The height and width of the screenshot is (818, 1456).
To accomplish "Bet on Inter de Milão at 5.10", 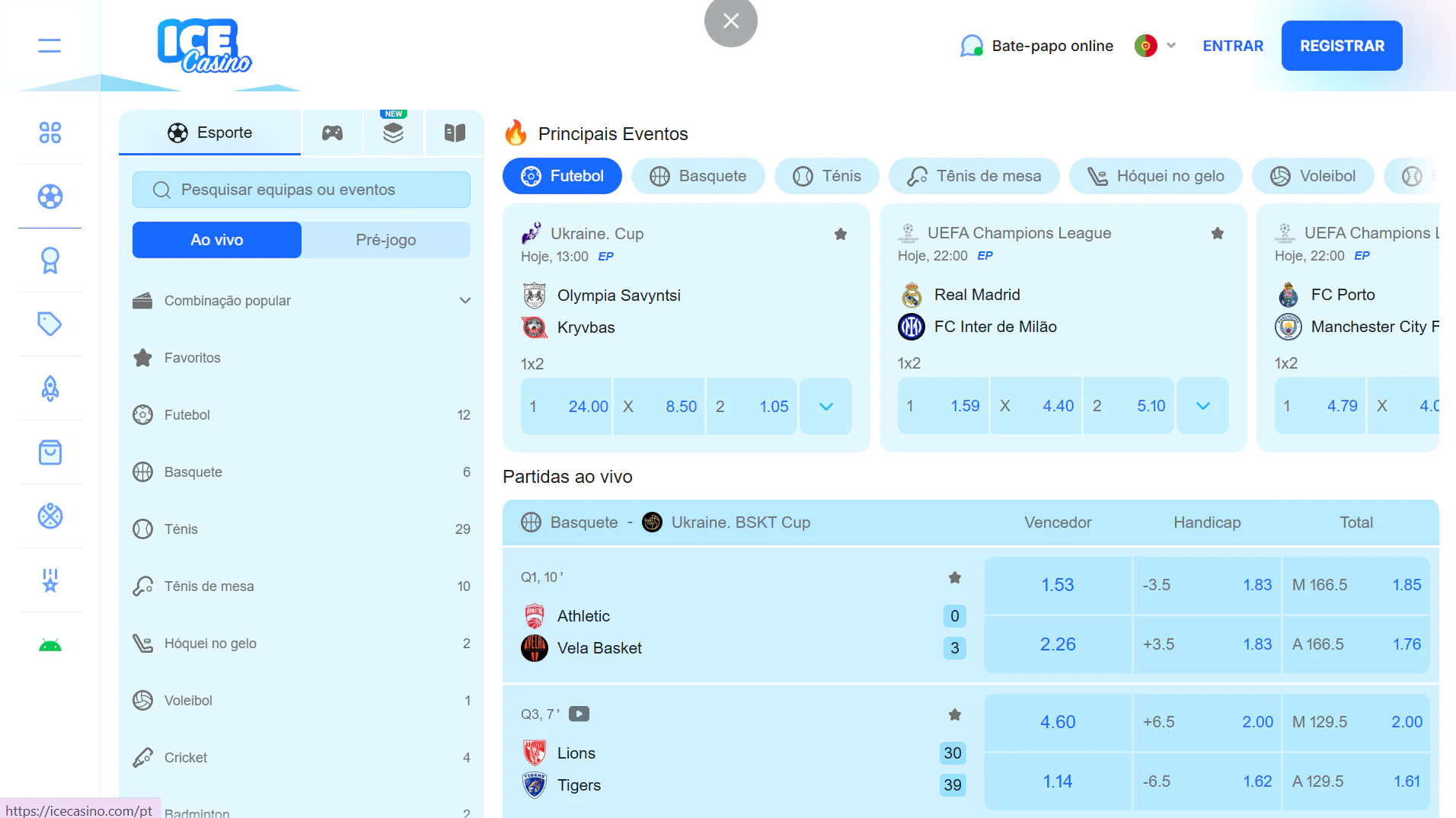I will (1129, 406).
